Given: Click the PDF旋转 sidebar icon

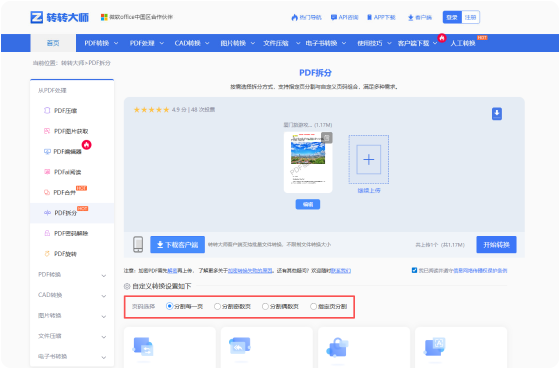Looking at the screenshot, I should tap(47, 254).
